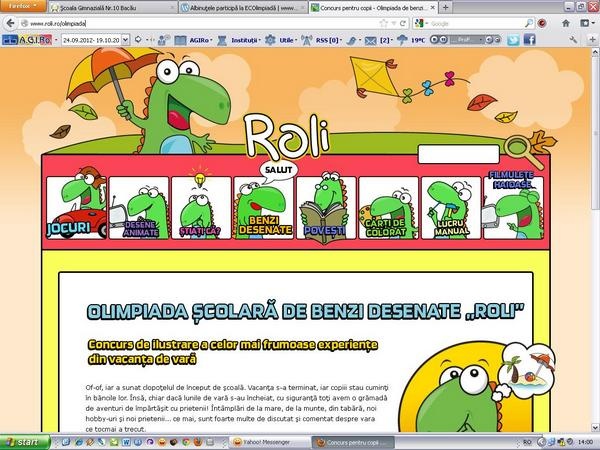
Task: Open toolbar settings wrench icon
Action: (573, 40)
